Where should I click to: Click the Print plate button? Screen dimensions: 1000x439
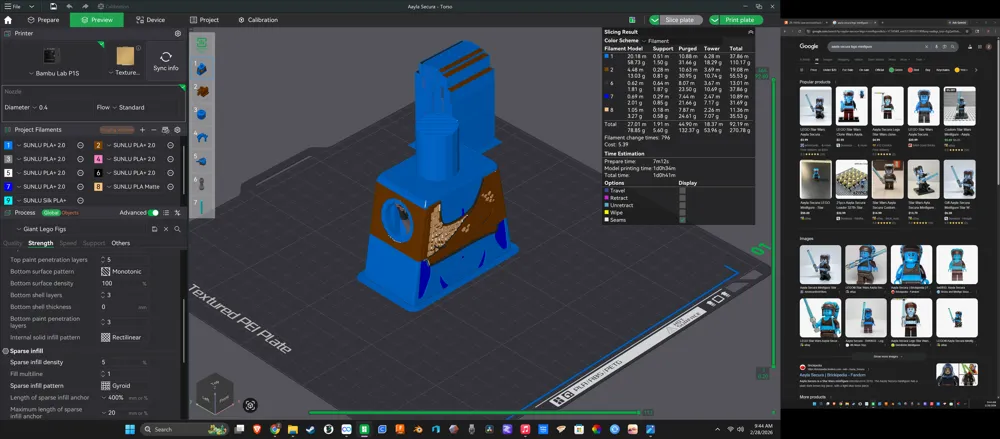(x=740, y=20)
